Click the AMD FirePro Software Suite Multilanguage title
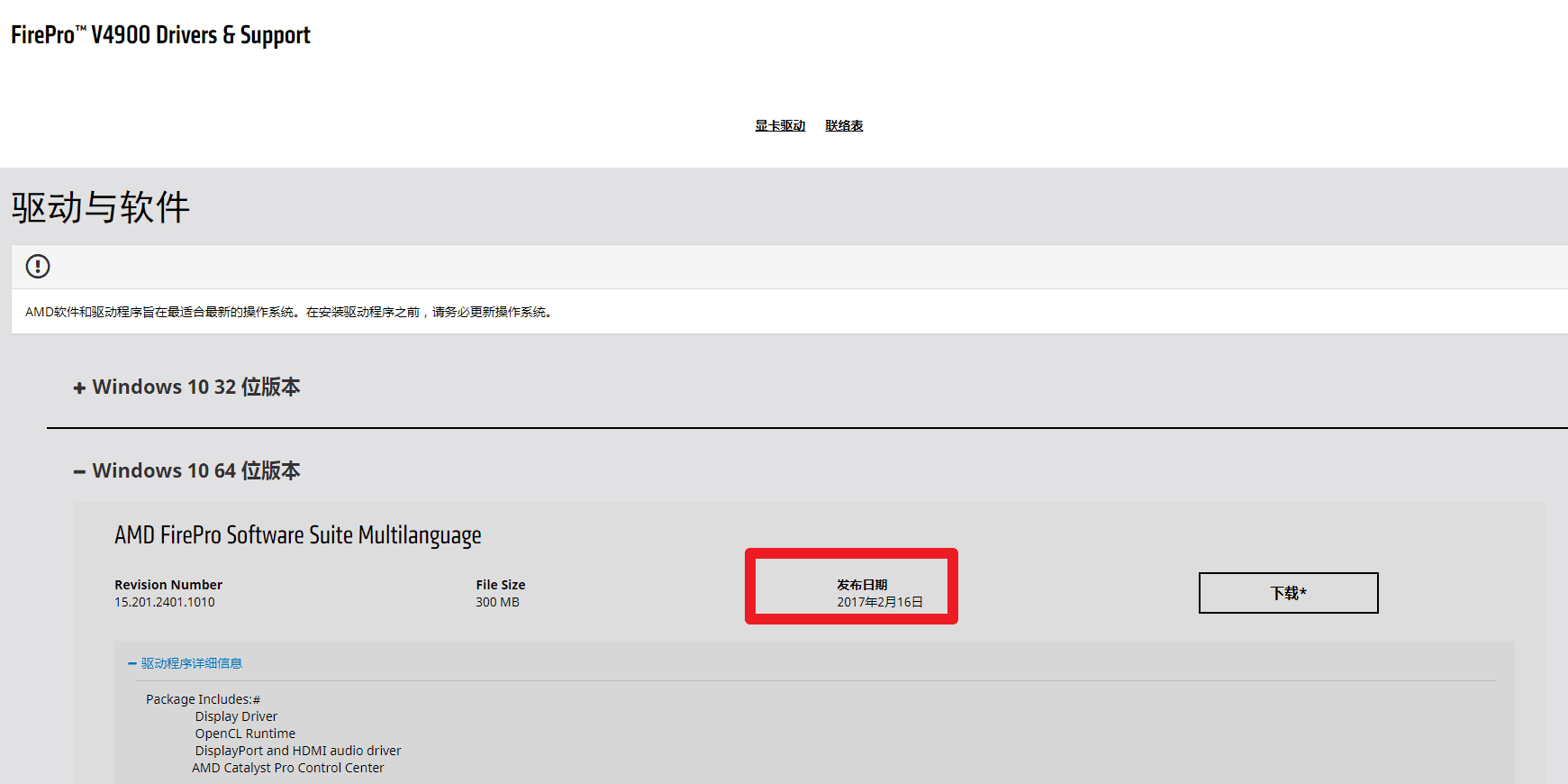Screen dimensions: 1568x784 [298, 535]
